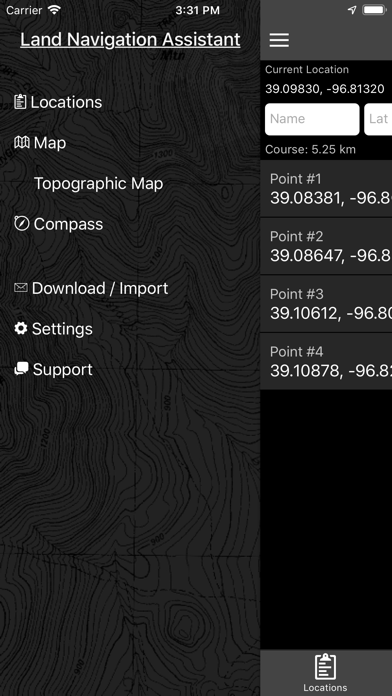Click the envelope icon beside Download / Import
This screenshot has width=392, height=696.
pos(20,288)
